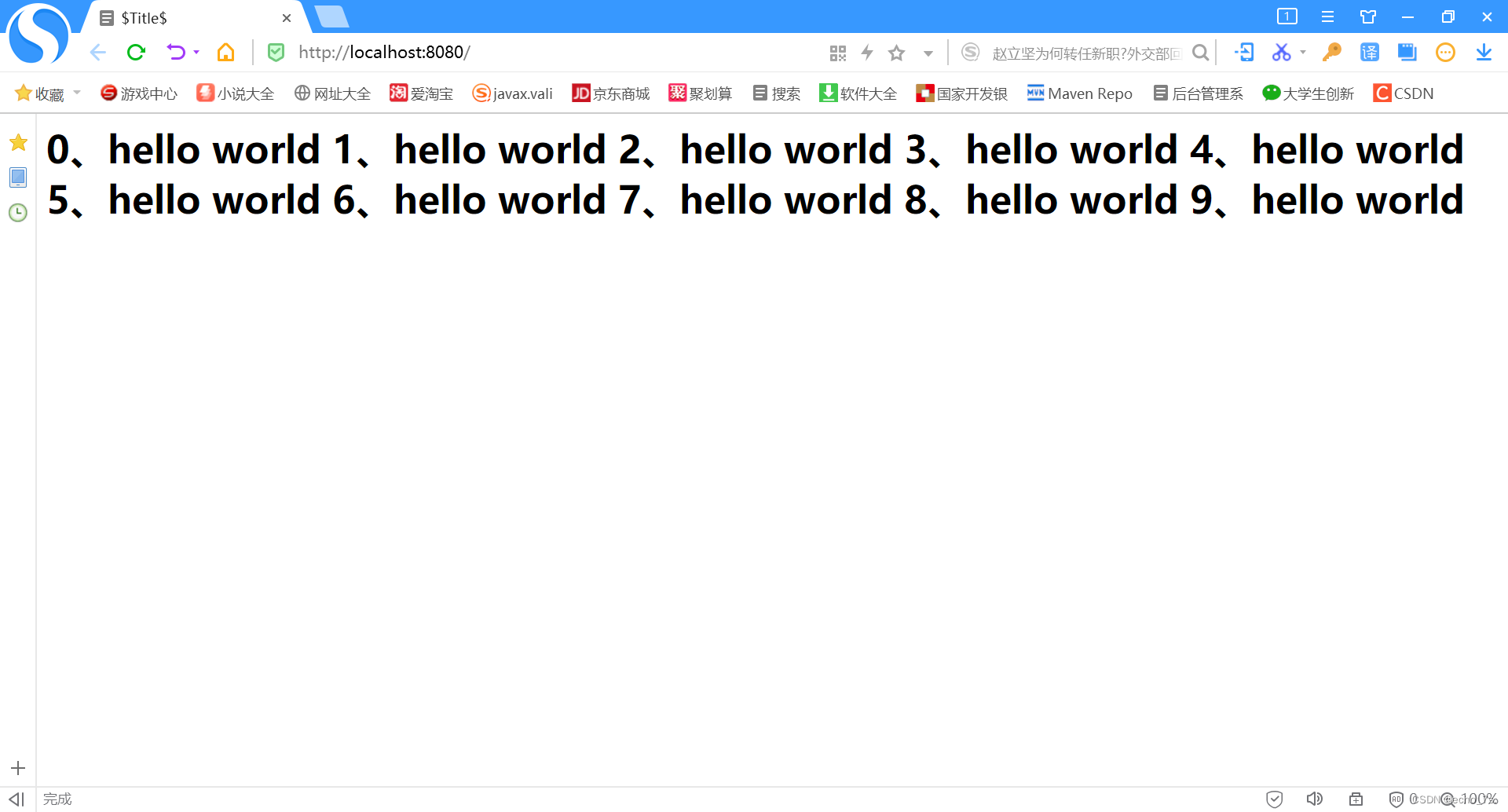This screenshot has width=1508, height=812.
Task: Open 大学生创新 bookmark
Action: coord(1309,93)
